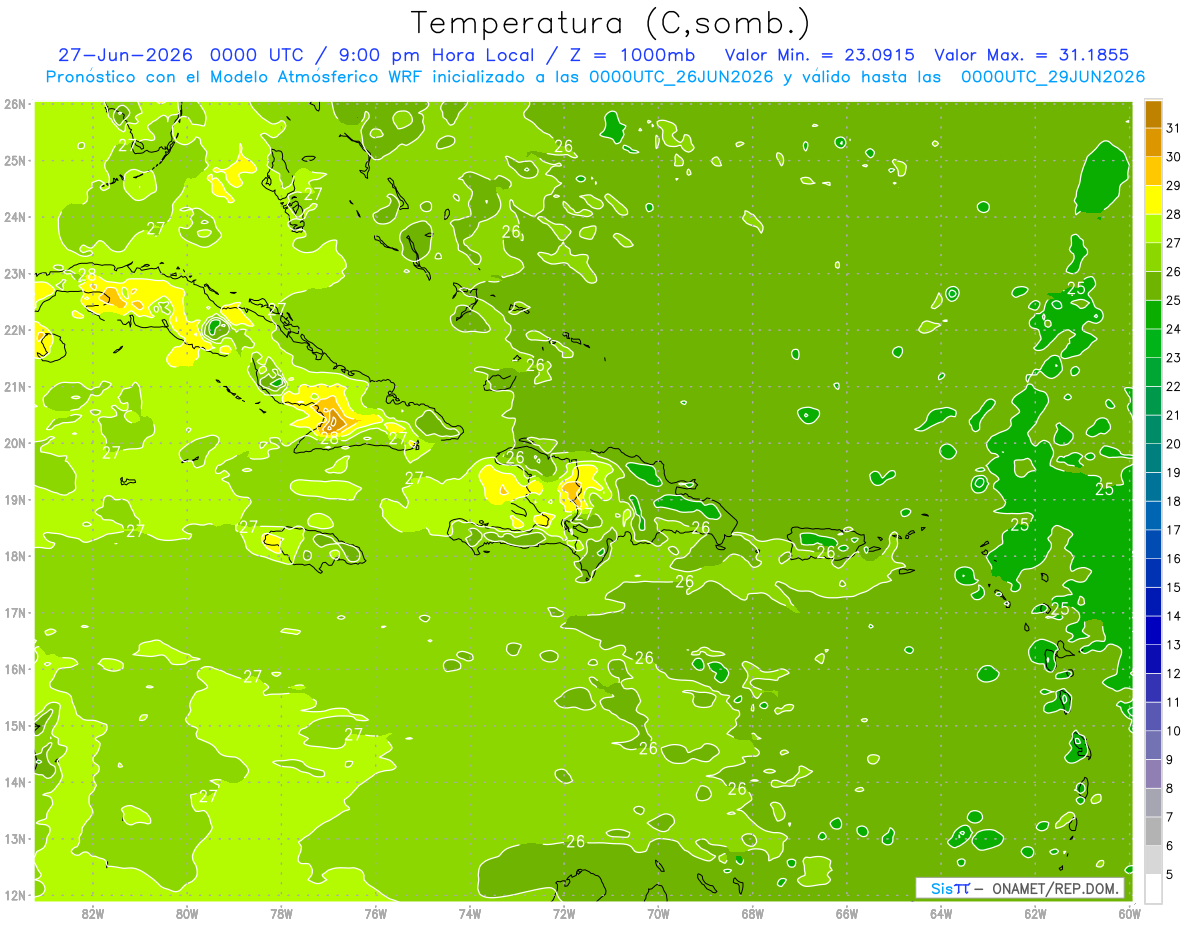Click the 80W longitude axis label
Viewport: 1200px width, 927px height.
pos(187,913)
